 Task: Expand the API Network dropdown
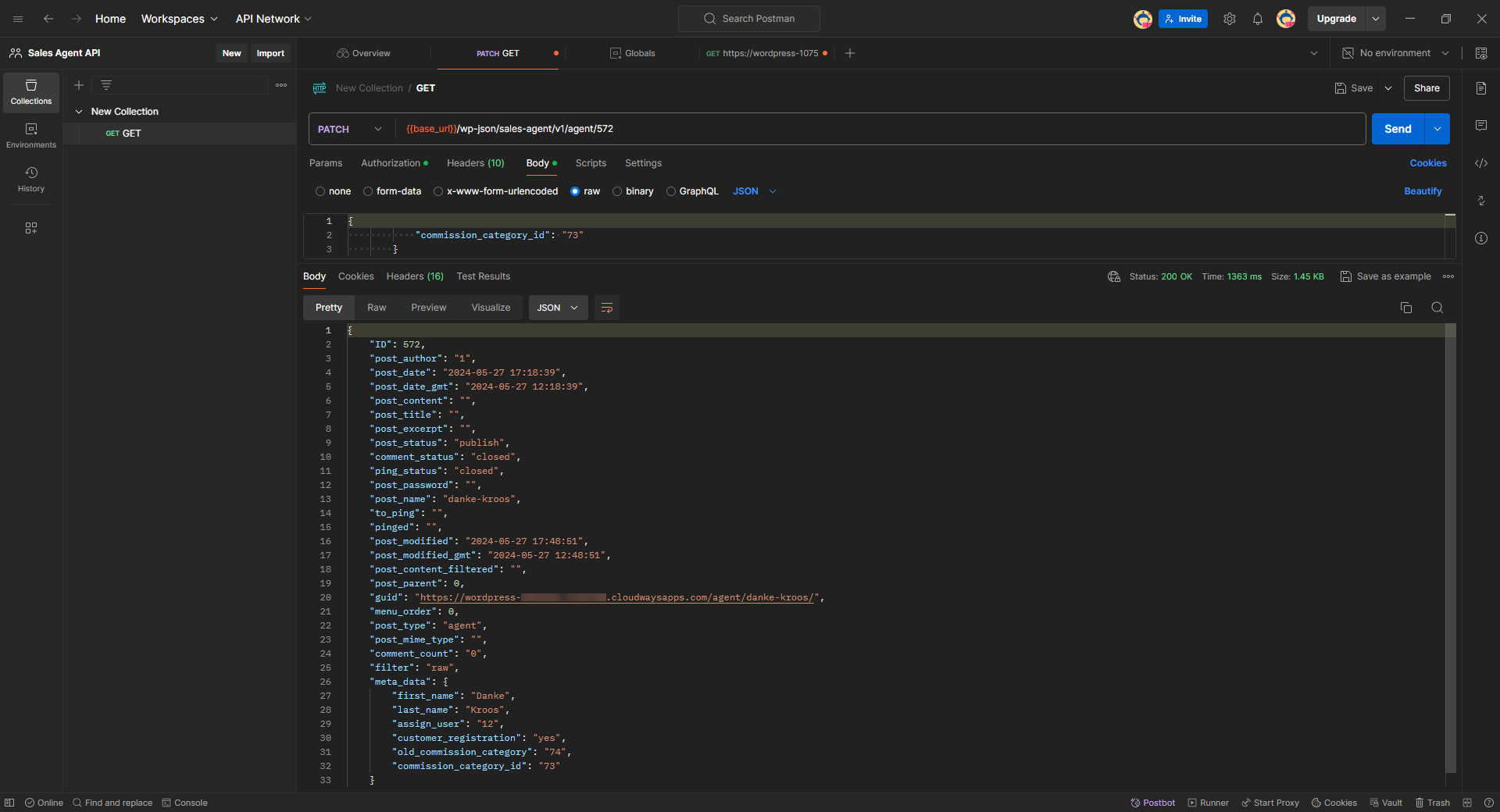273,19
